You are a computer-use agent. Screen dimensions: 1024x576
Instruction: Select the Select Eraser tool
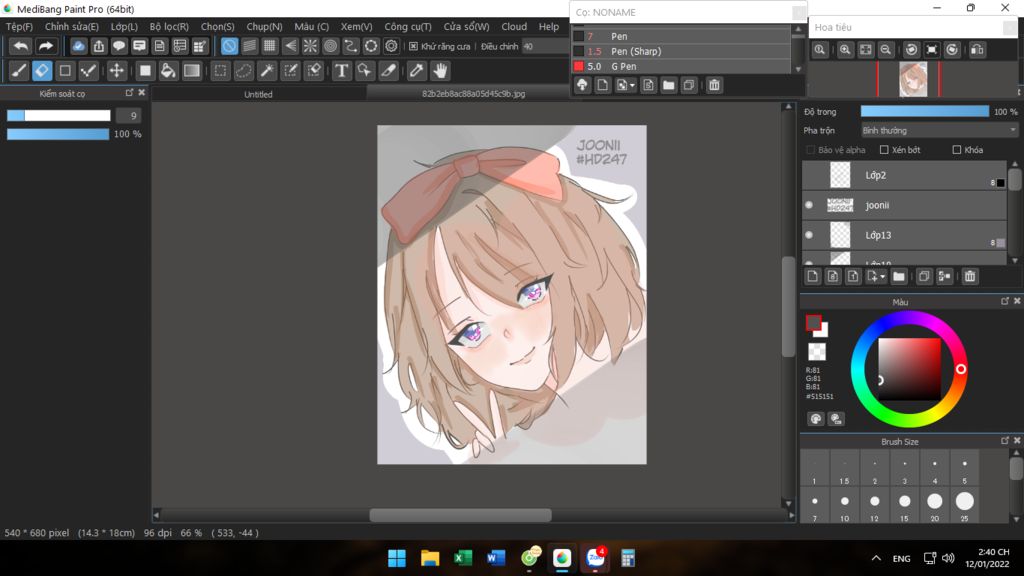[x=314, y=71]
